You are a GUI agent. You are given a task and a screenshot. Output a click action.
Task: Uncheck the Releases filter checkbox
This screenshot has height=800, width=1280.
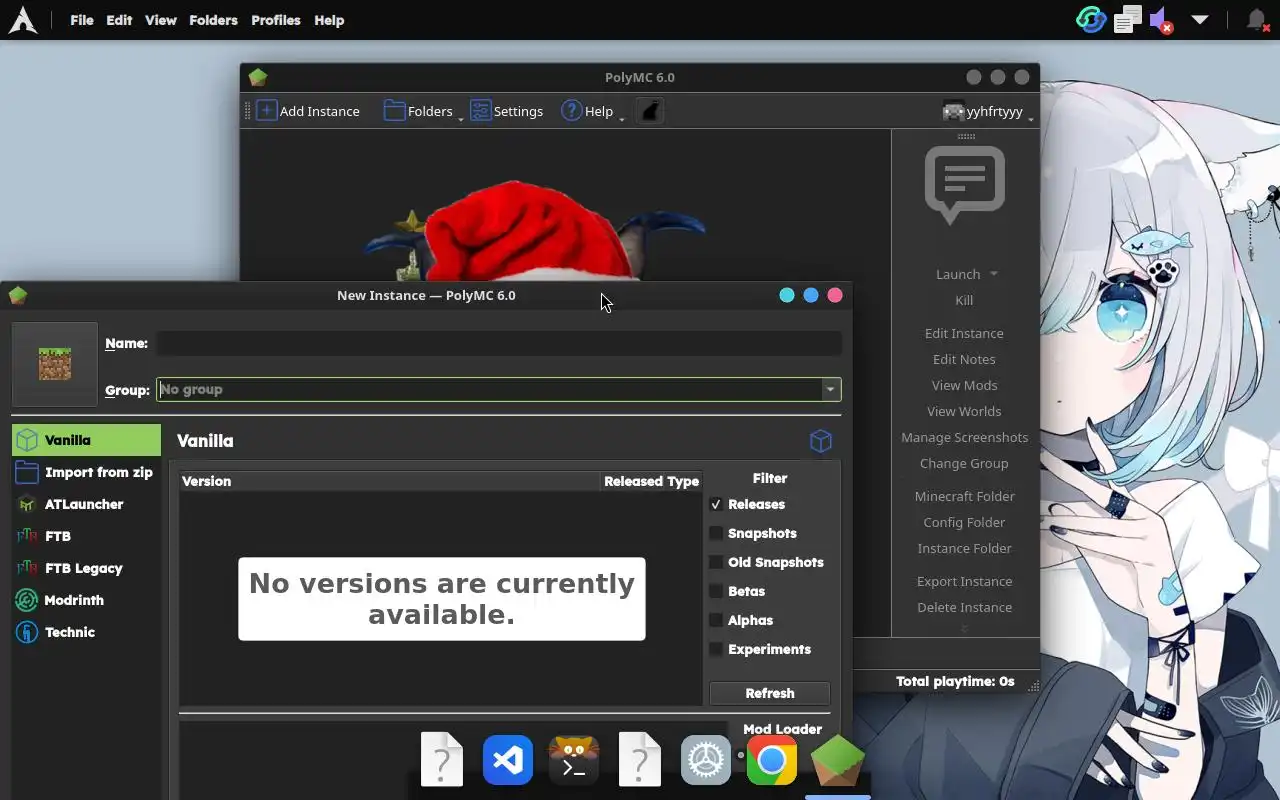(716, 504)
